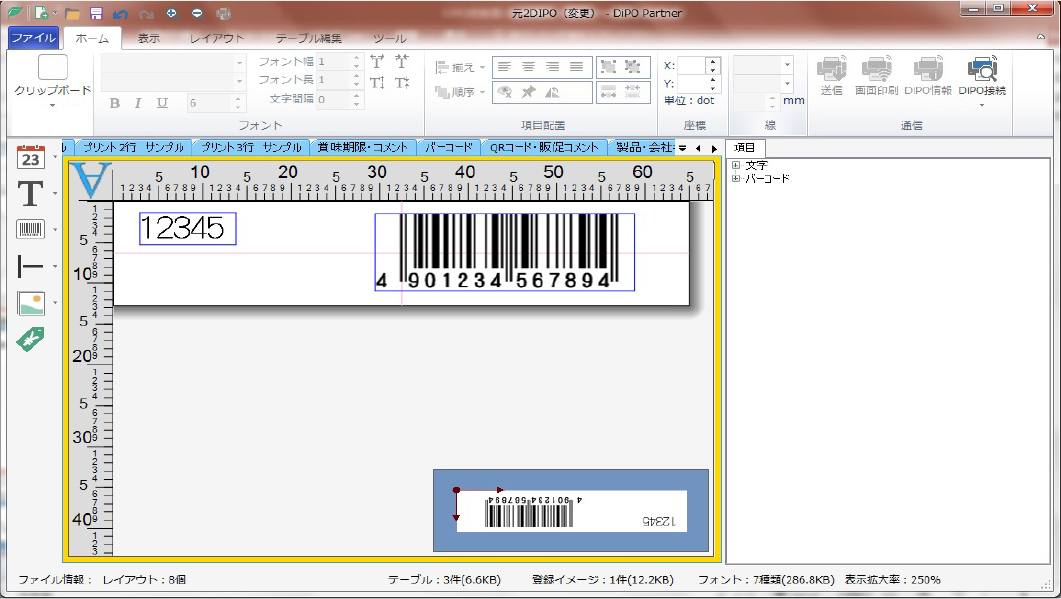This screenshot has width=1061, height=599.
Task: Switch to the 表示 ribbon tab
Action: (x=149, y=39)
